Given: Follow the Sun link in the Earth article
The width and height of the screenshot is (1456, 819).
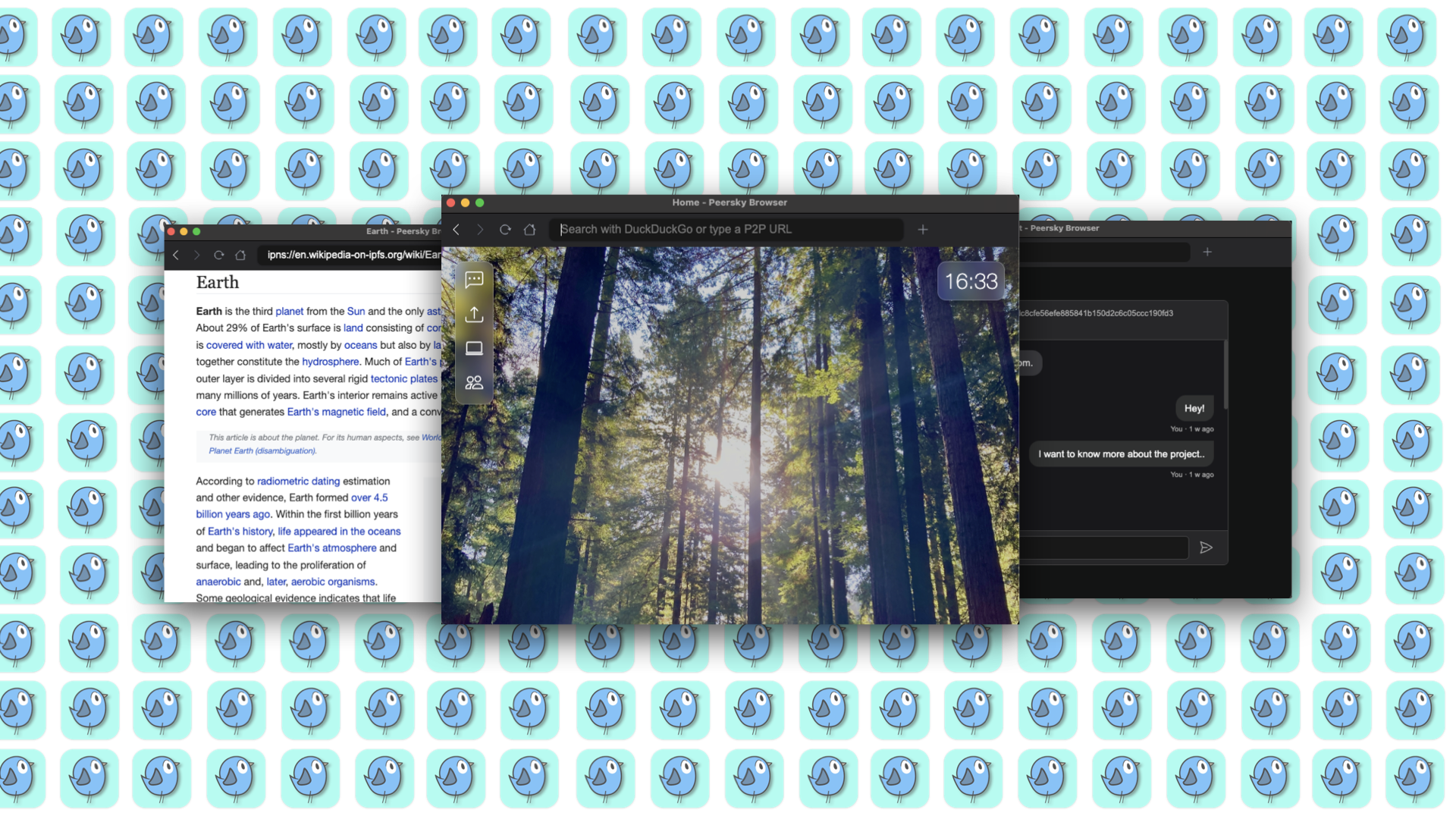Looking at the screenshot, I should coord(356,311).
